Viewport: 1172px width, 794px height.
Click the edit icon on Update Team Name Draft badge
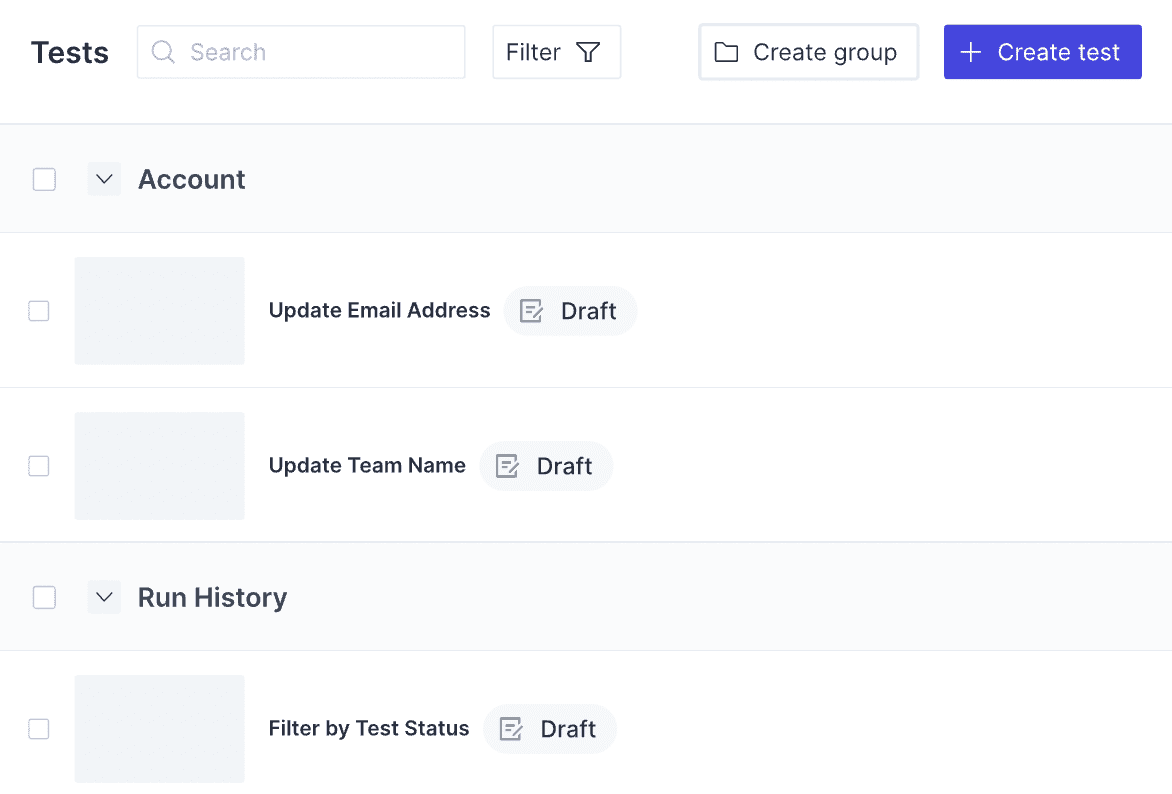pos(508,466)
